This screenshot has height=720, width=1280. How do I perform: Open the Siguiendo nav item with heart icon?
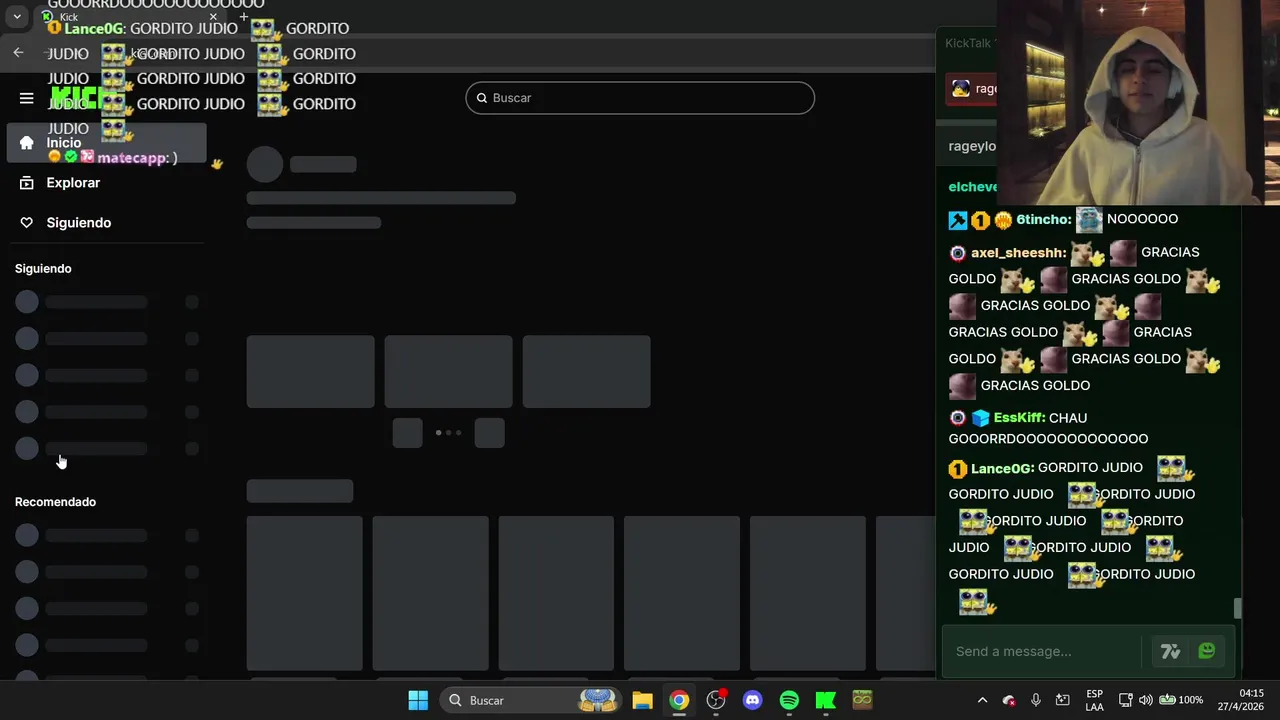(107, 223)
